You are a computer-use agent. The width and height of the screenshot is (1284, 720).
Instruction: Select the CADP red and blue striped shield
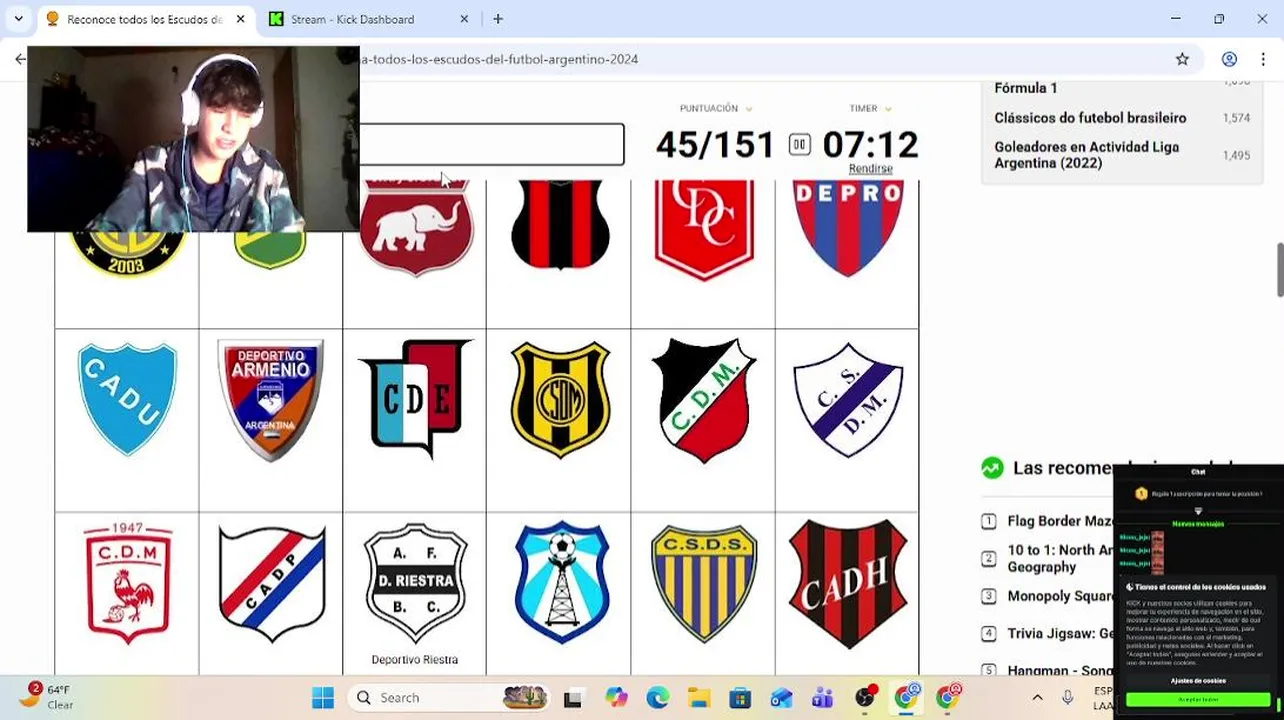(x=271, y=584)
